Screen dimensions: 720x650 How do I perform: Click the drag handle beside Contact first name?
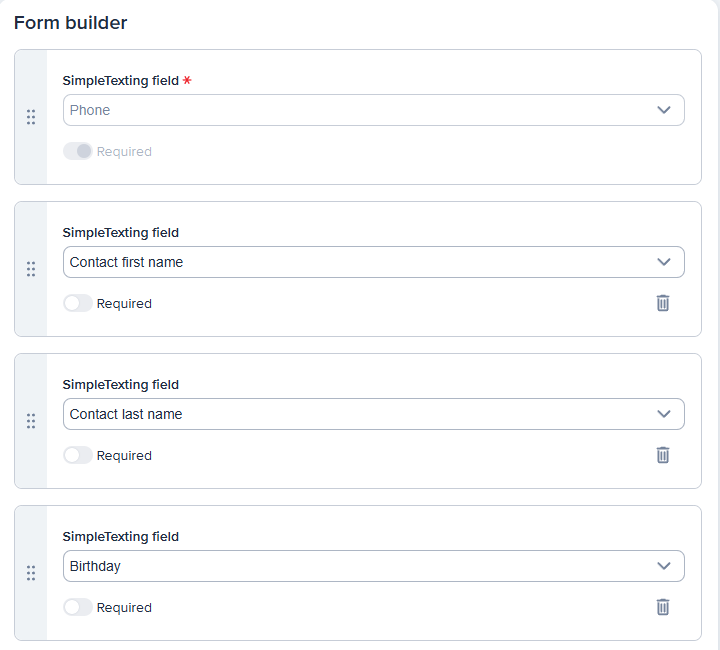point(31,269)
